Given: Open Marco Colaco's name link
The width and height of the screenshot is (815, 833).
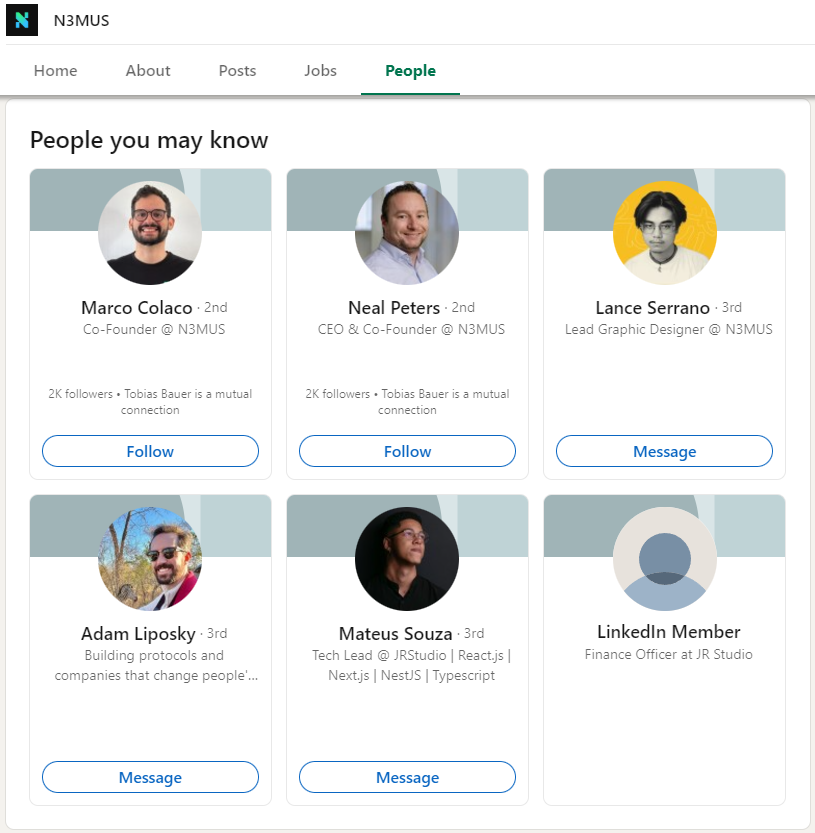Looking at the screenshot, I should point(136,308).
